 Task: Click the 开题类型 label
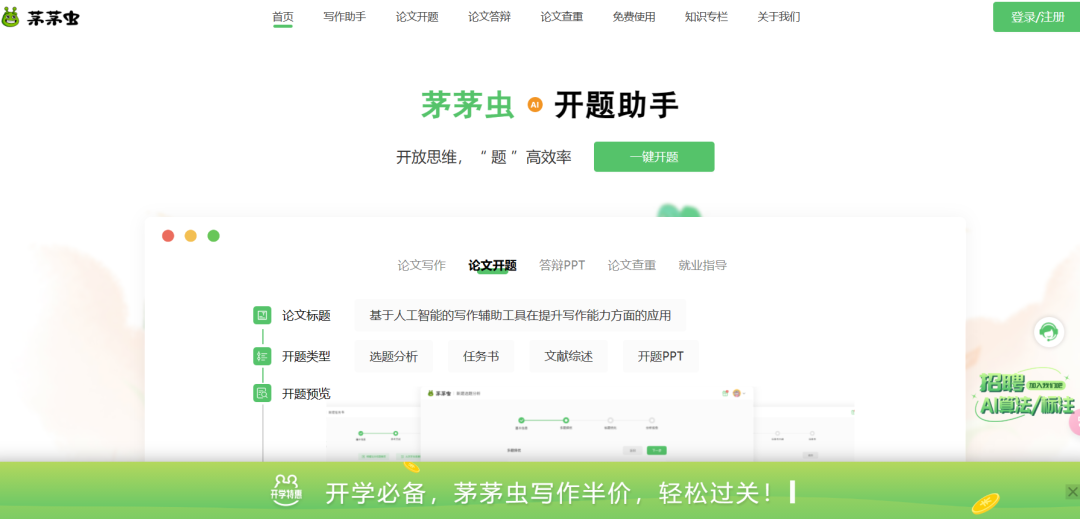pyautogui.click(x=306, y=357)
